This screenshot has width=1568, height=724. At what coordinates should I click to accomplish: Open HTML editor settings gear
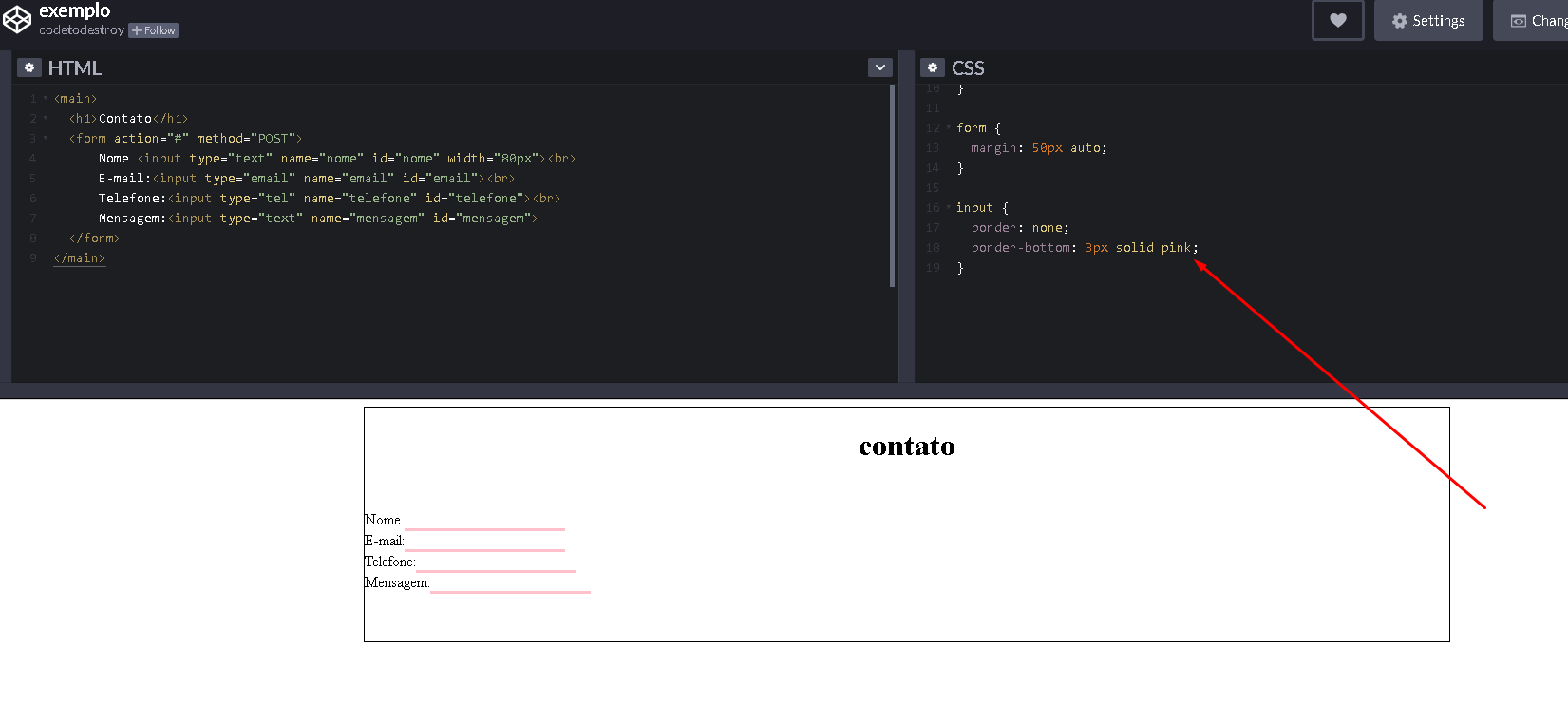point(29,67)
